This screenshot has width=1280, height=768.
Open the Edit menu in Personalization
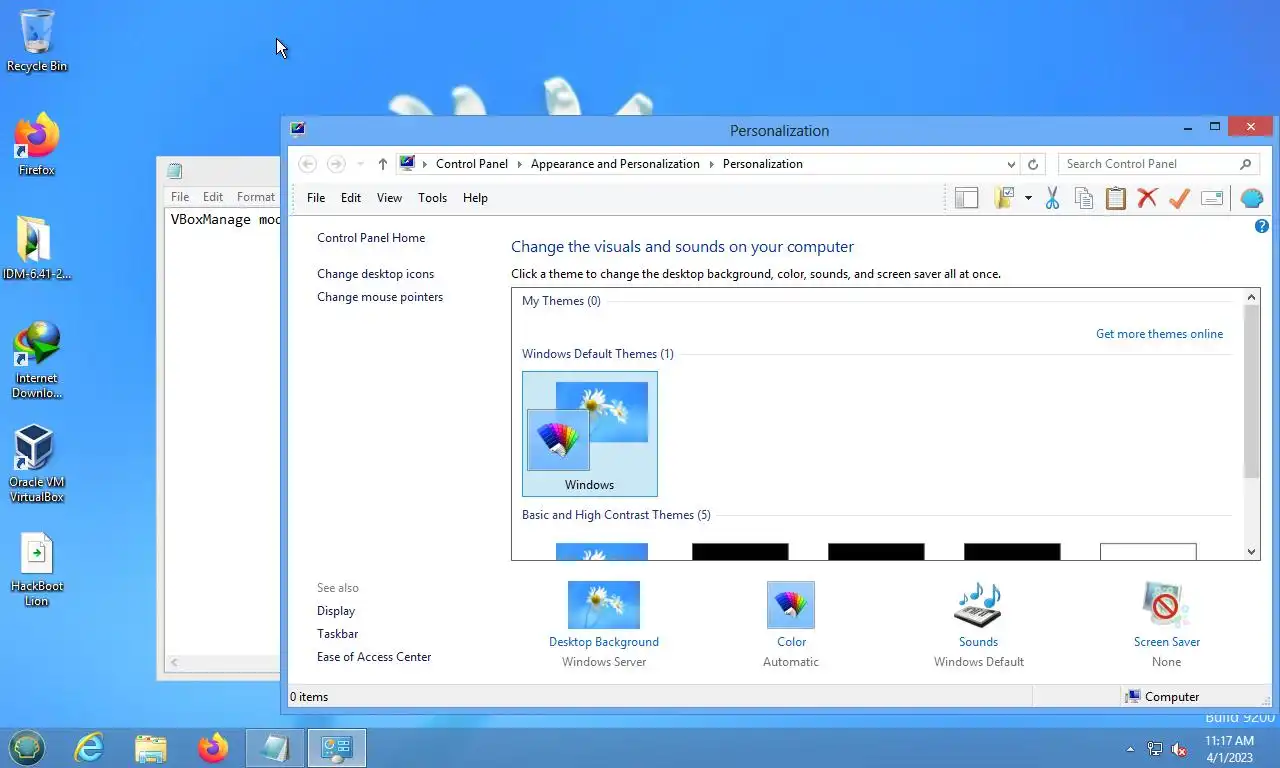[x=351, y=198]
